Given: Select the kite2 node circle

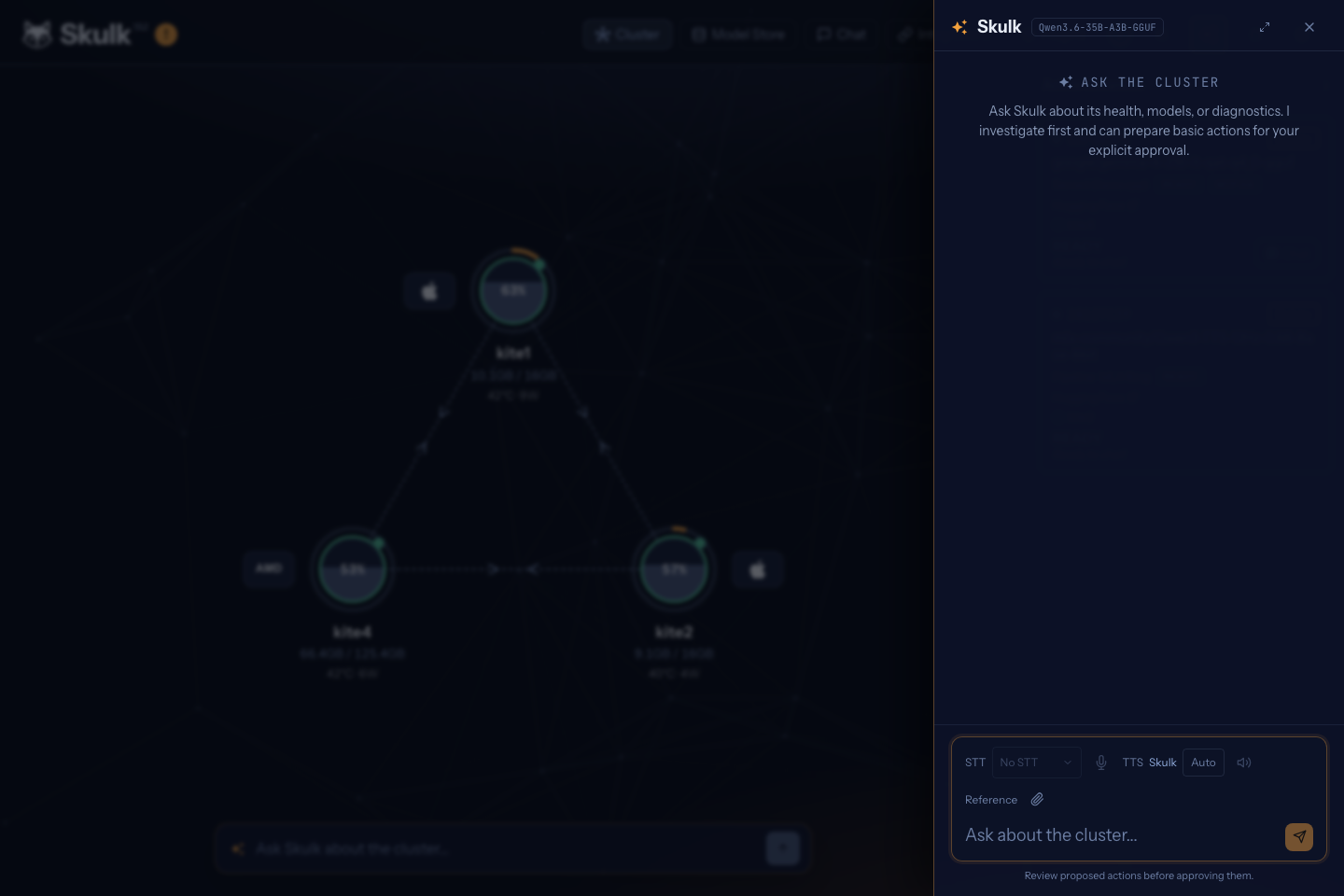Looking at the screenshot, I should click(x=674, y=569).
